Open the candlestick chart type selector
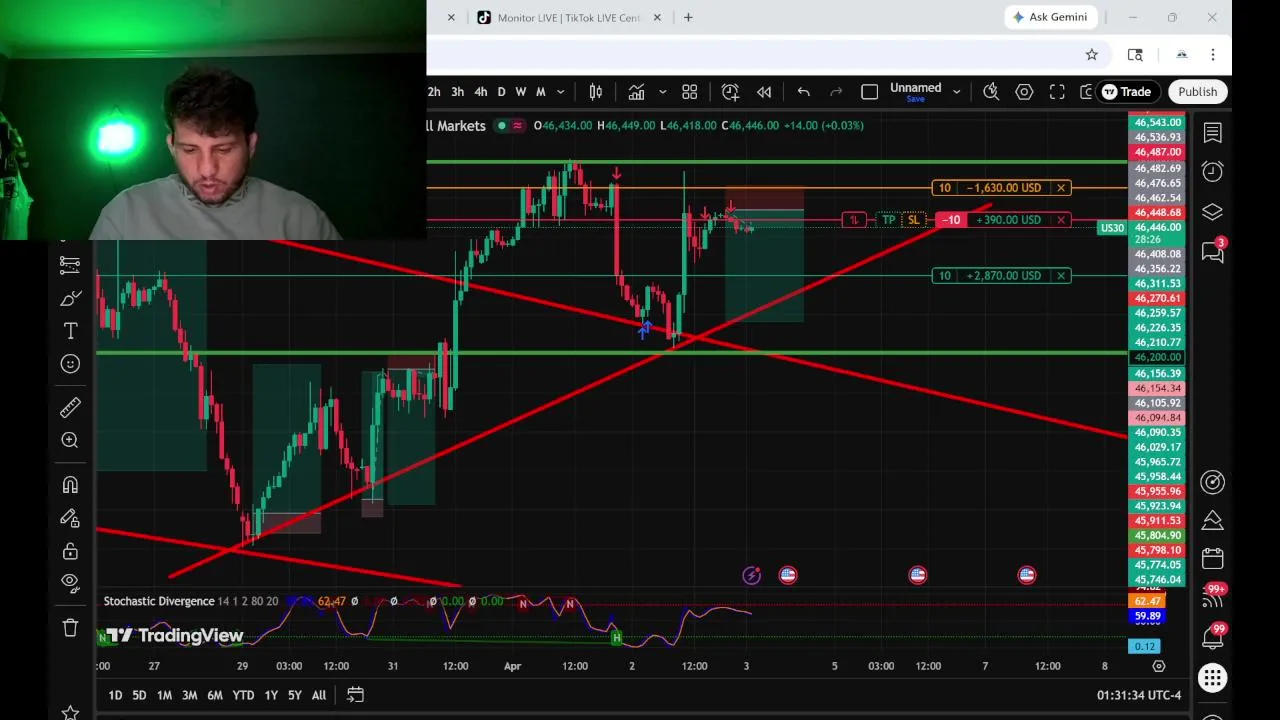Viewport: 1280px width, 720px height. pos(596,92)
